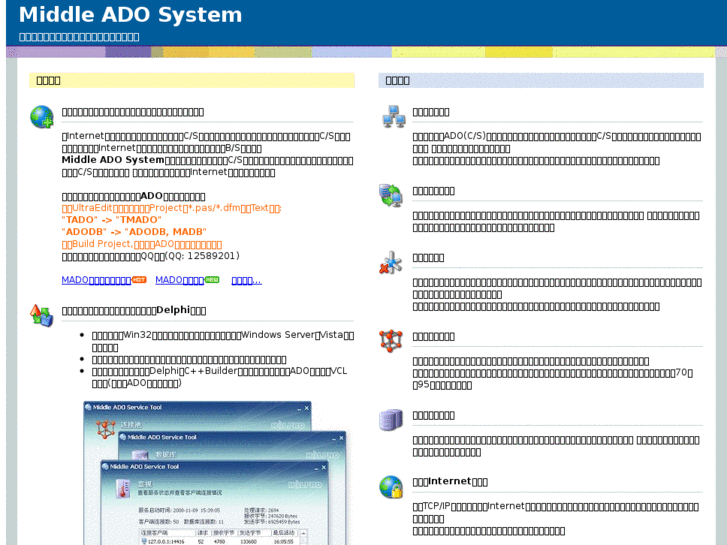Screen dimensions: 727x545
Task: Close the rearmost Middle ADO Service Tool window
Action: click(306, 408)
